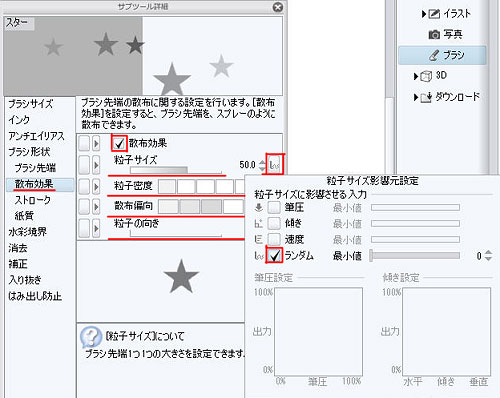Select the camera icon next to 写真
Image resolution: width=500 pixels, height=398 pixels.
[434, 34]
